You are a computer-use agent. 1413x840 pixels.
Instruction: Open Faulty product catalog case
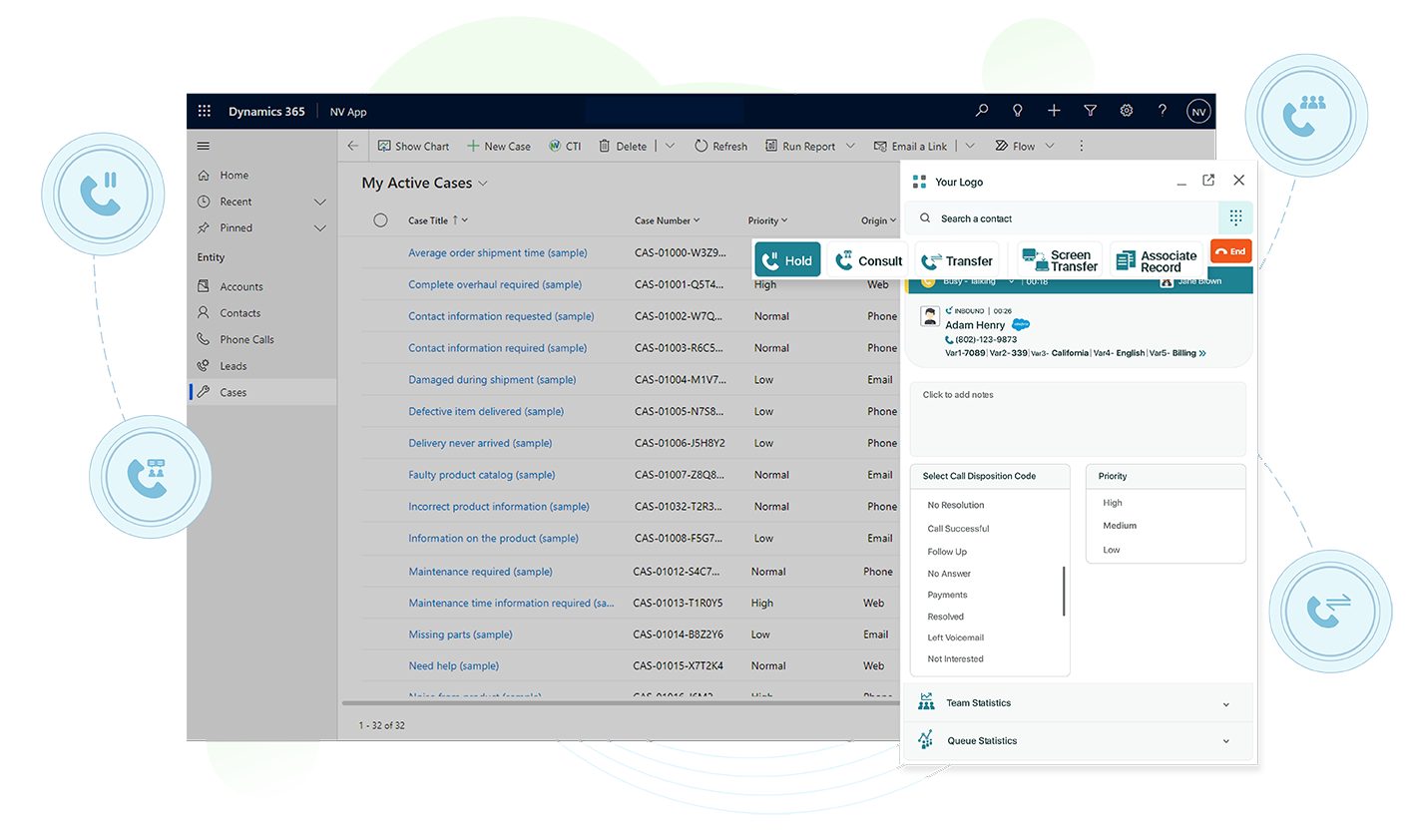click(x=481, y=475)
